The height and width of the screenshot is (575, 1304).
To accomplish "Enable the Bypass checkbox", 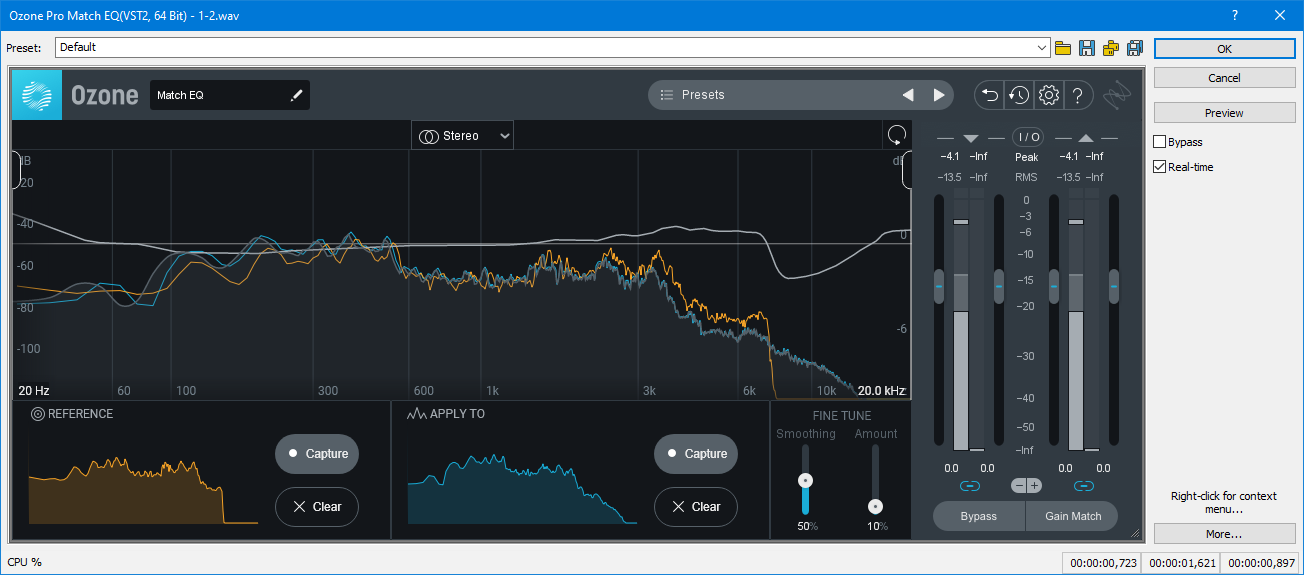I will click(1160, 142).
